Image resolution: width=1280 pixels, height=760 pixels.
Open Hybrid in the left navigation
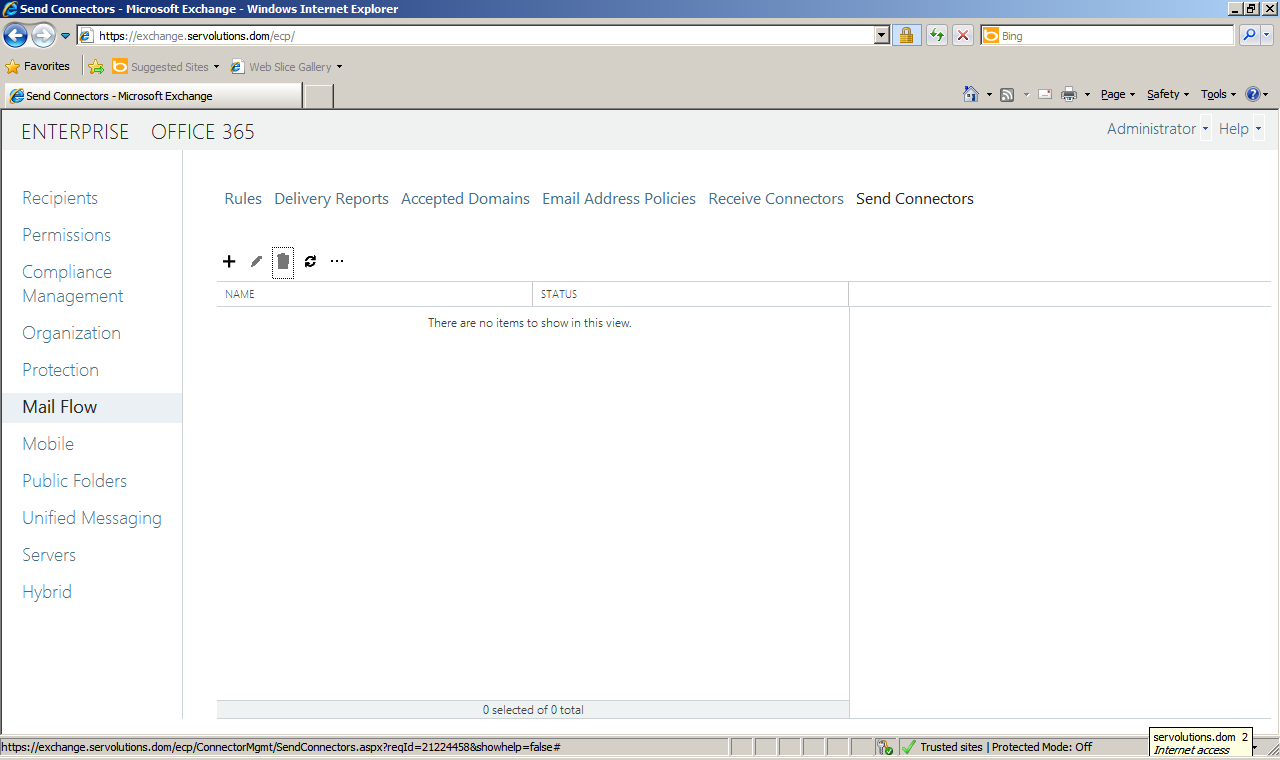tap(47, 592)
